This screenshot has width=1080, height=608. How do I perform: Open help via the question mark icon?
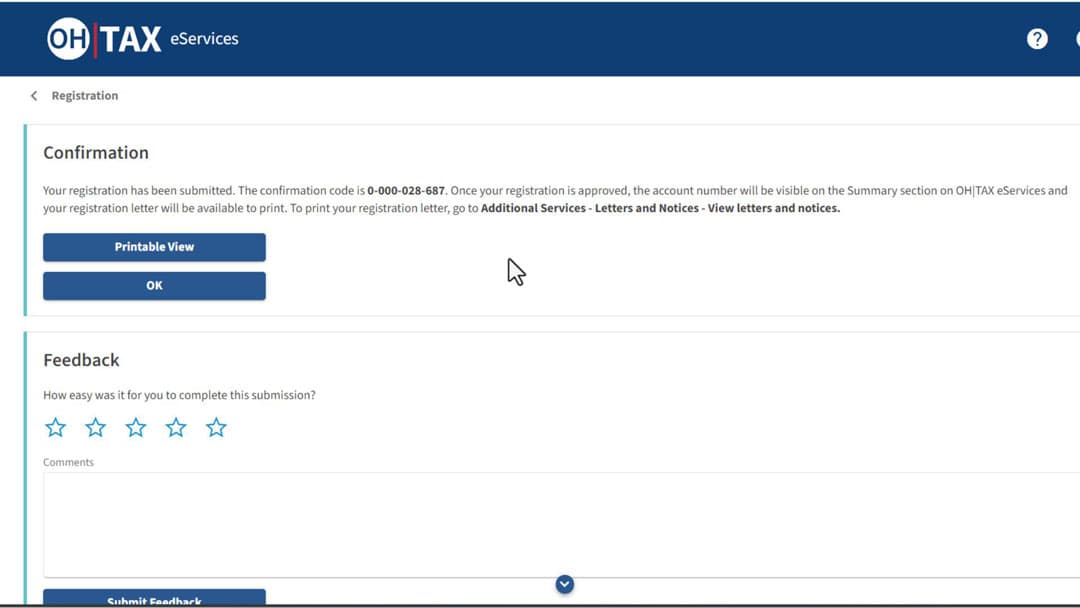[x=1037, y=39]
